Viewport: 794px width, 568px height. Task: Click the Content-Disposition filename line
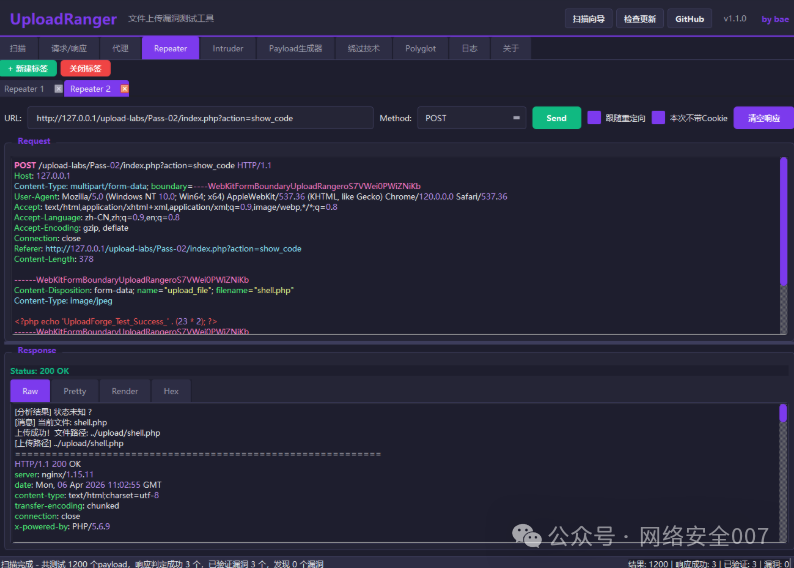tap(154, 290)
